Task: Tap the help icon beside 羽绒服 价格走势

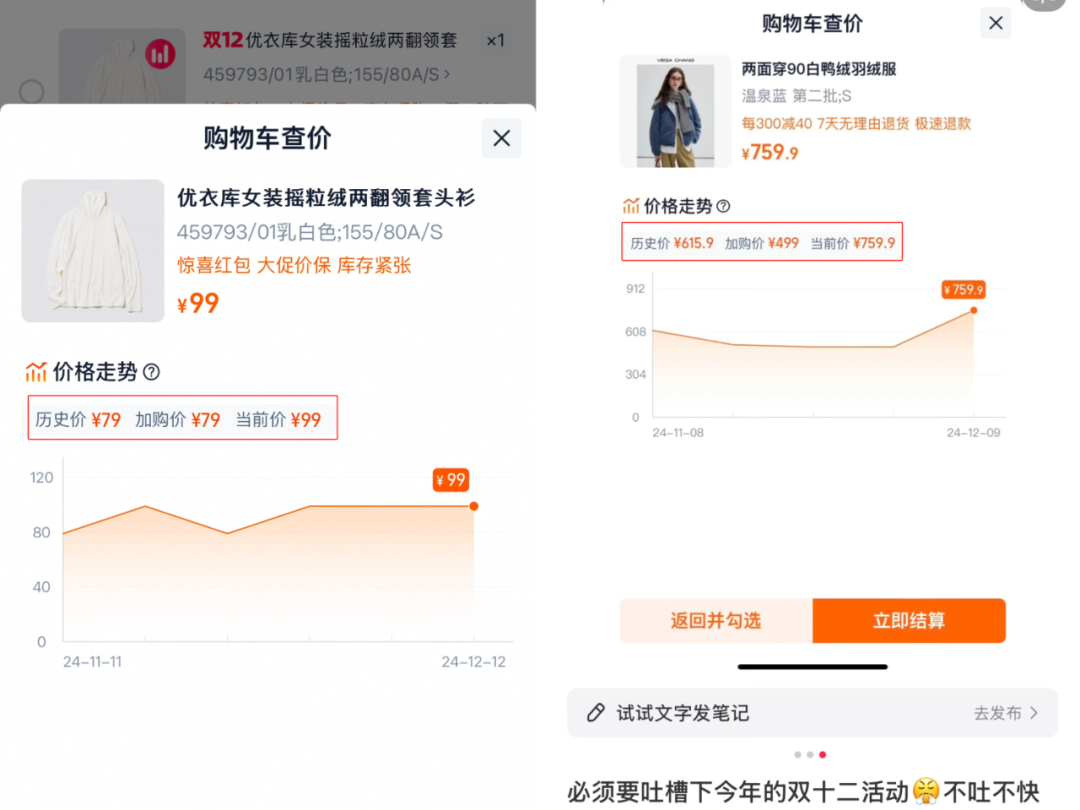Action: tap(723, 206)
